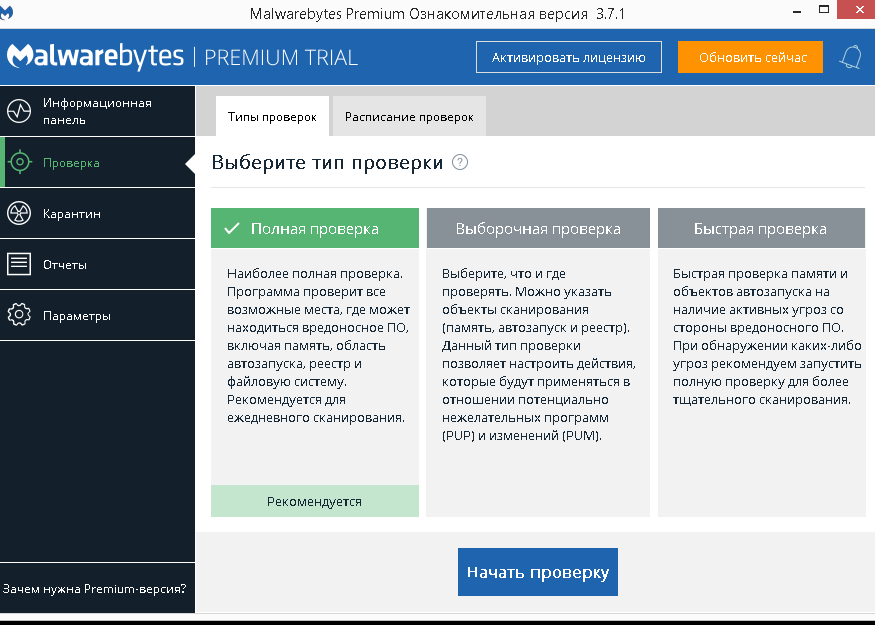This screenshot has width=875, height=625.
Task: Click the Malwarebytes logo in header
Action: tap(96, 57)
